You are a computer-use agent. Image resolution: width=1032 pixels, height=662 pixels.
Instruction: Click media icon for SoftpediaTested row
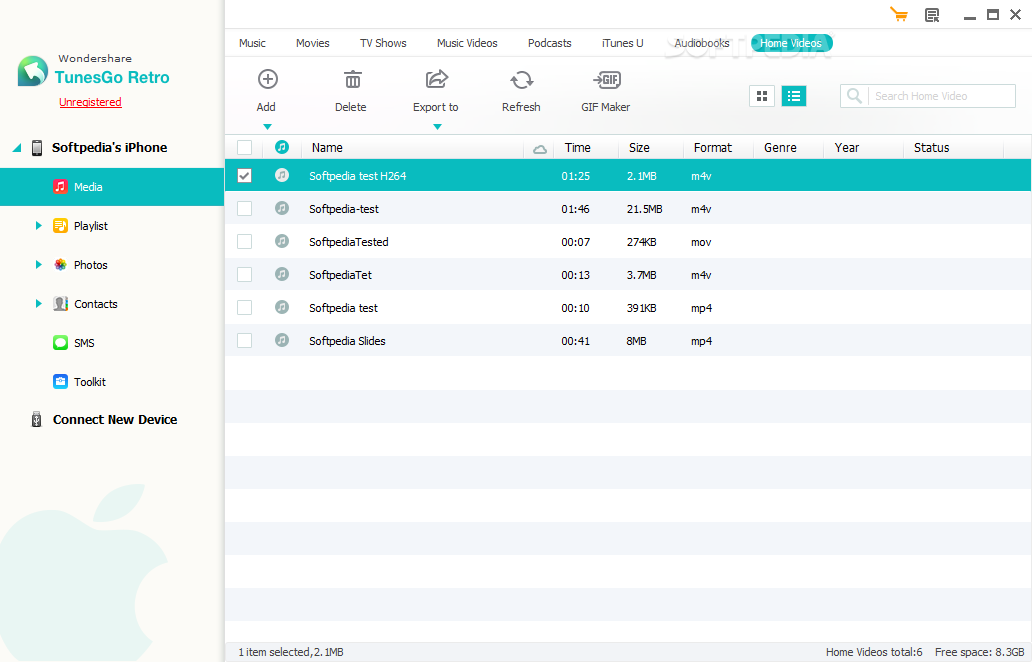pos(282,242)
